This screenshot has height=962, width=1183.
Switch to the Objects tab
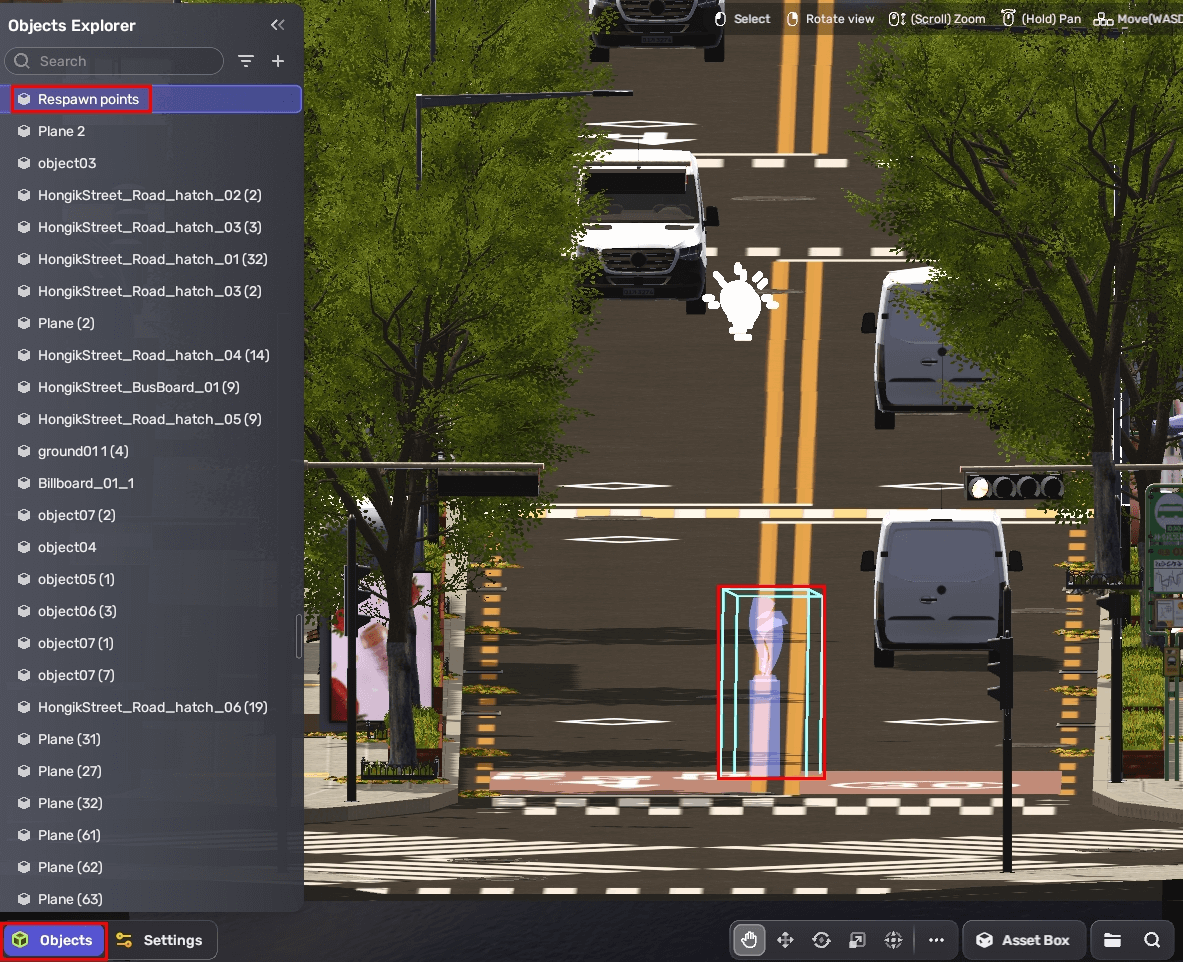tap(54, 940)
